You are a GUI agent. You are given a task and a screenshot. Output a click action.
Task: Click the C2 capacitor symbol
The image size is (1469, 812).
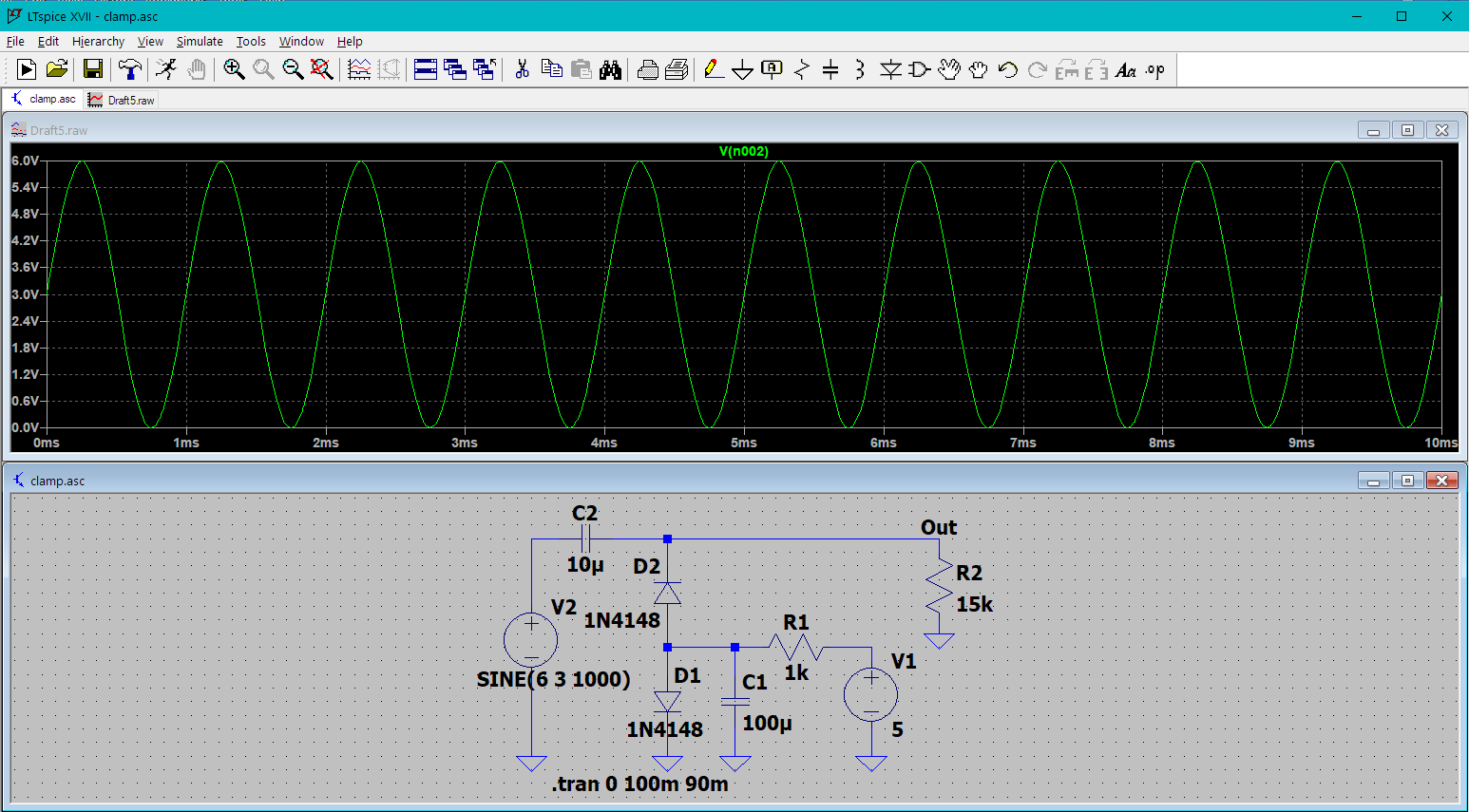(x=585, y=539)
